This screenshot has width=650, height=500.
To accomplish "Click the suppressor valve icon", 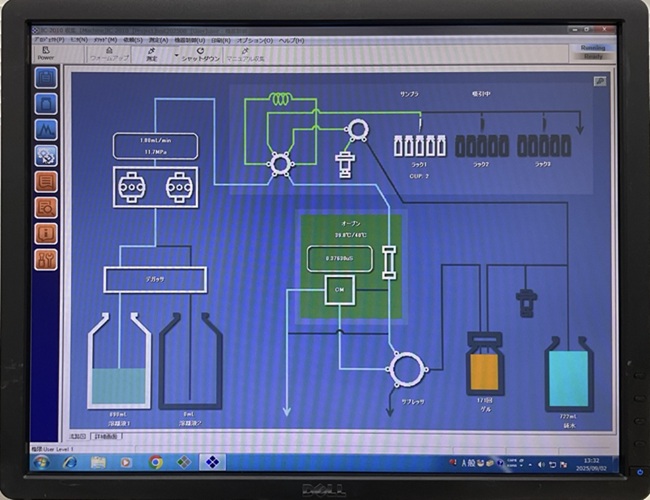I will 406,370.
